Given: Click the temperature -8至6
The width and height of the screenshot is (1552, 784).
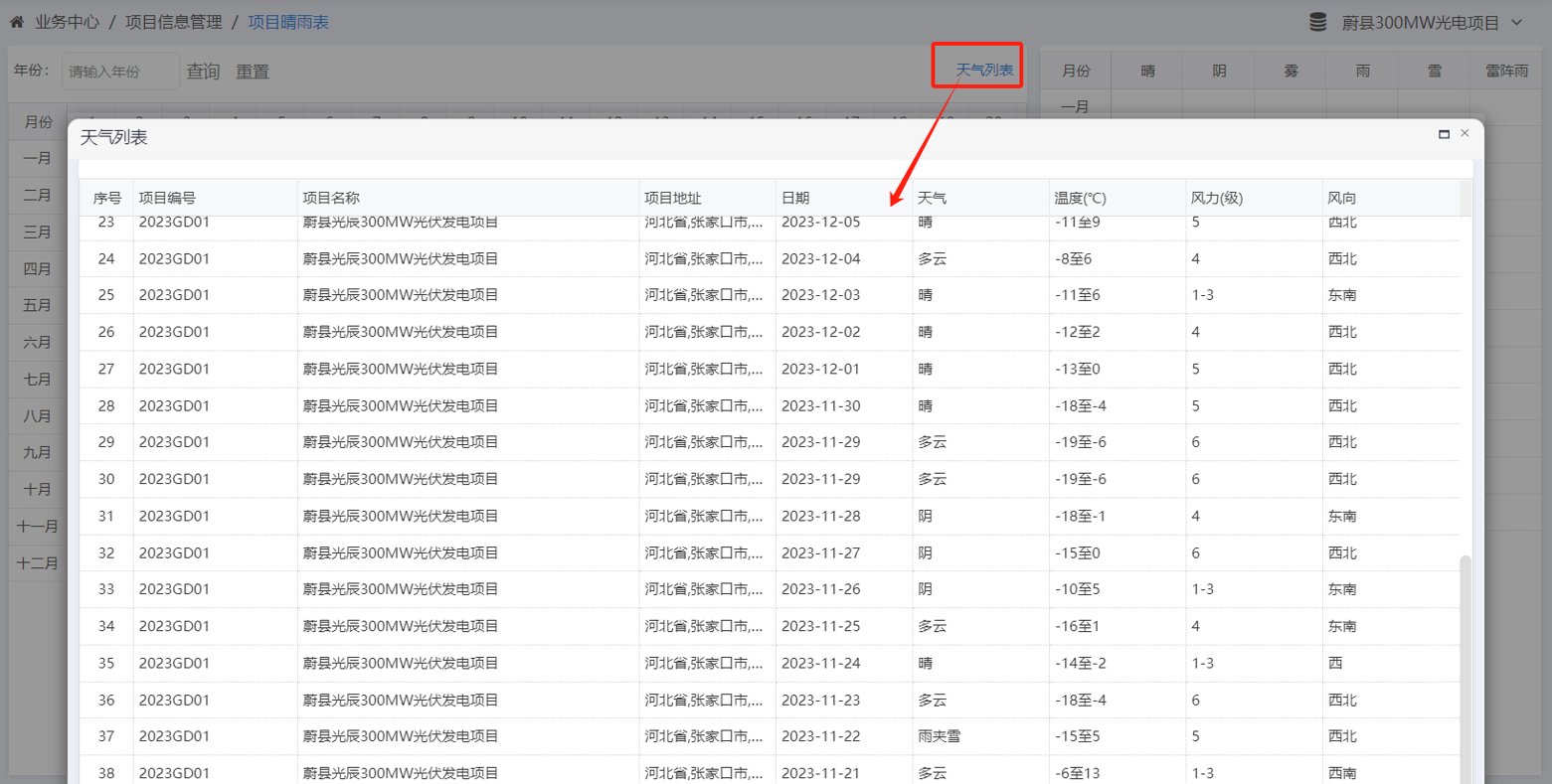Looking at the screenshot, I should [1074, 258].
